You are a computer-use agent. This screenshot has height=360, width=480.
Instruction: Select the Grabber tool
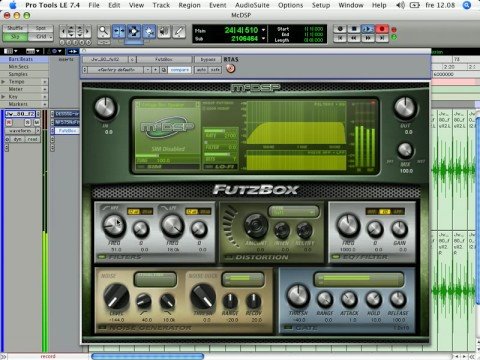coord(149,32)
